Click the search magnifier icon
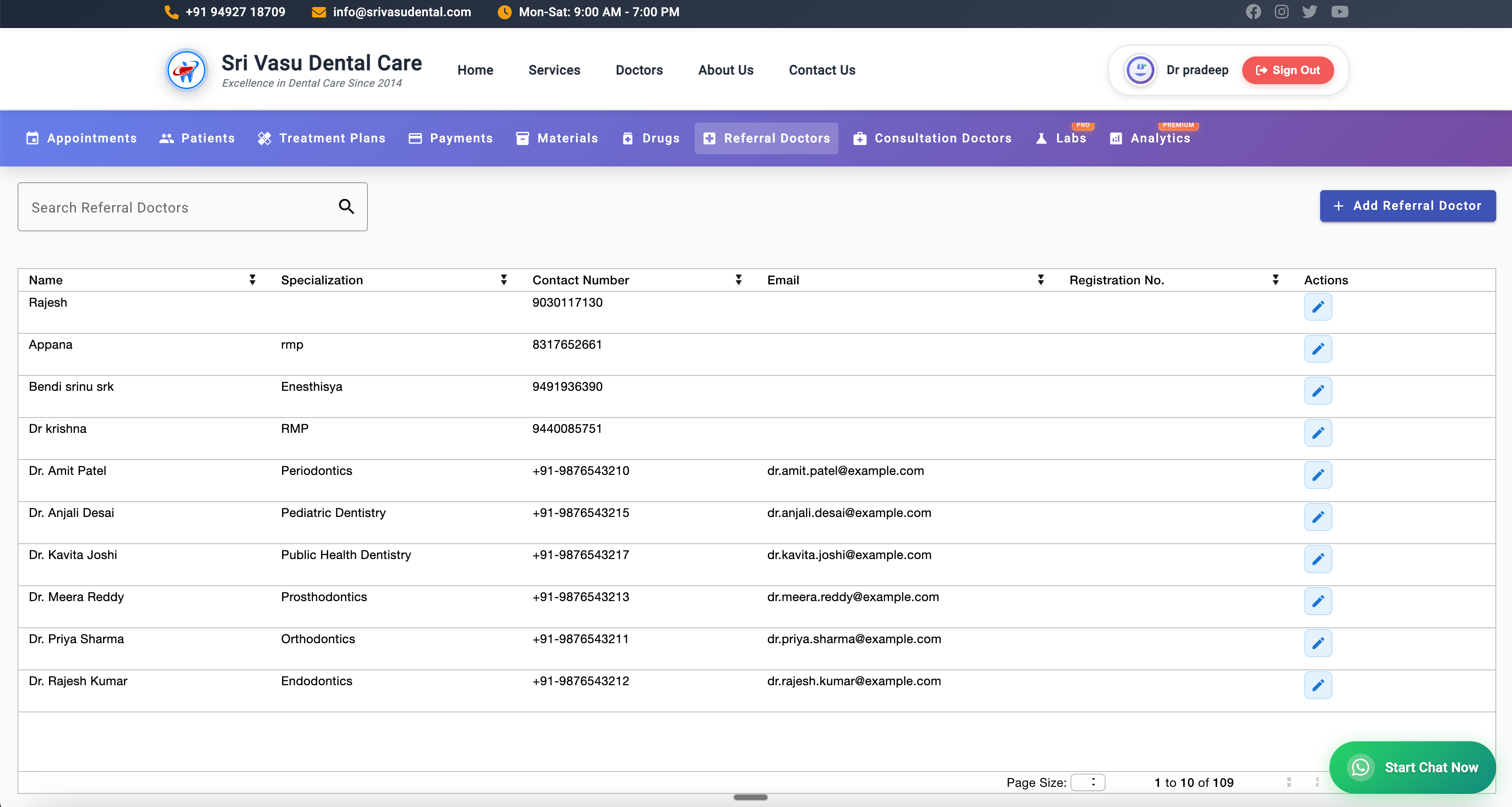 pyautogui.click(x=346, y=207)
